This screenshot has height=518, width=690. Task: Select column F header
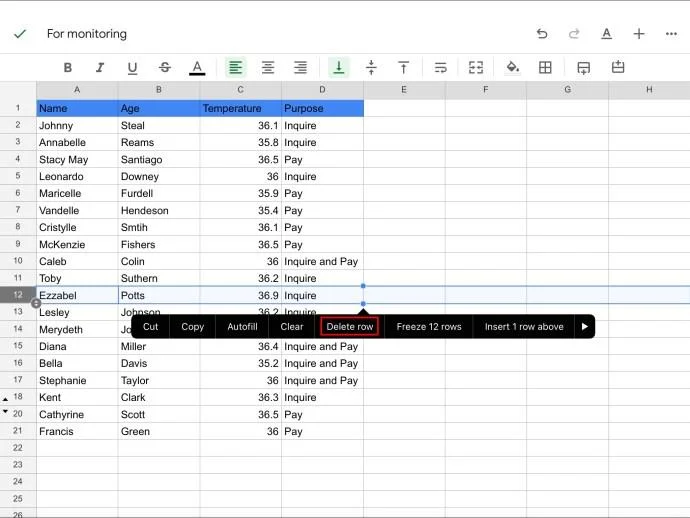coord(486,90)
